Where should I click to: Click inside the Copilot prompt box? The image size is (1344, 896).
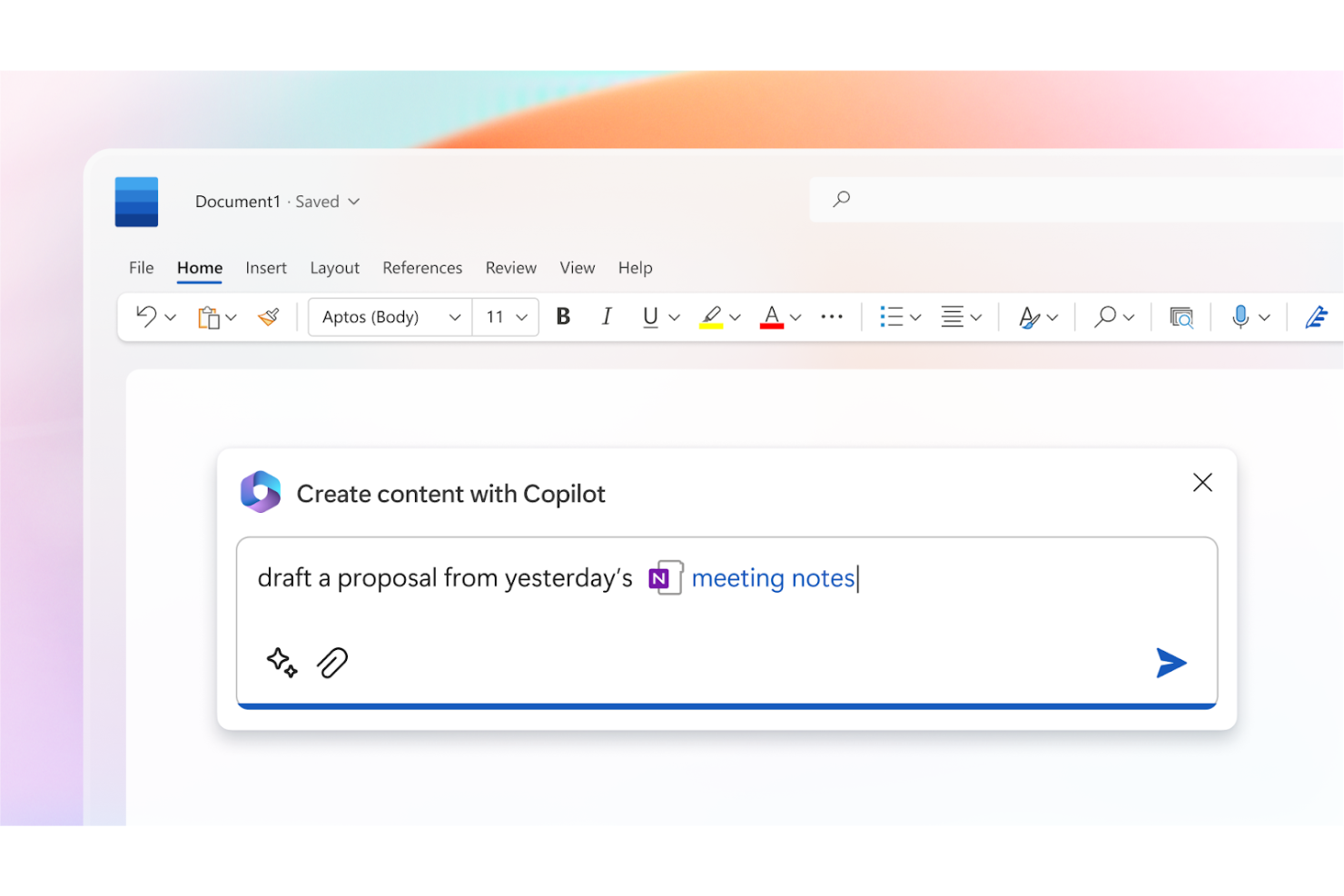coord(726,622)
